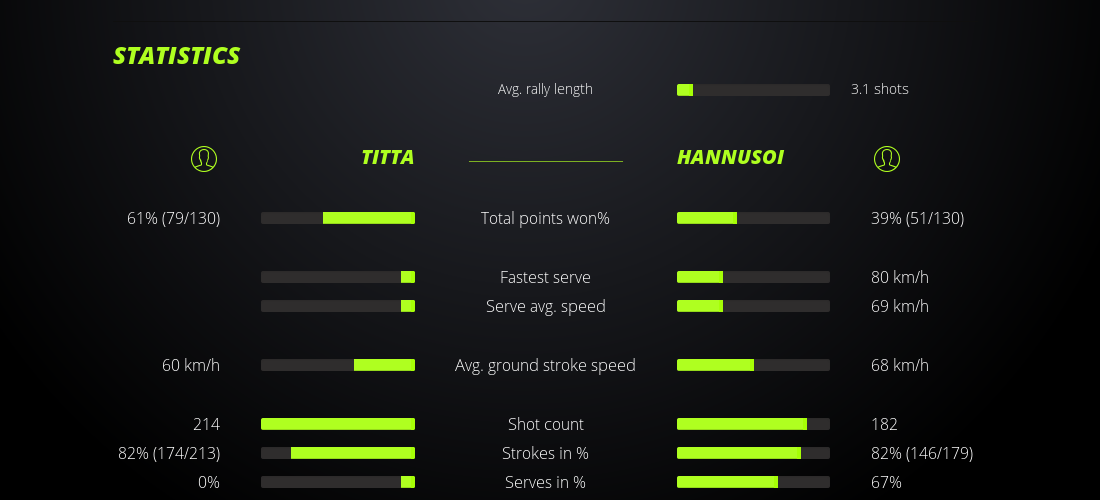
Task: Click Titta's Total points won bar
Action: [338, 218]
